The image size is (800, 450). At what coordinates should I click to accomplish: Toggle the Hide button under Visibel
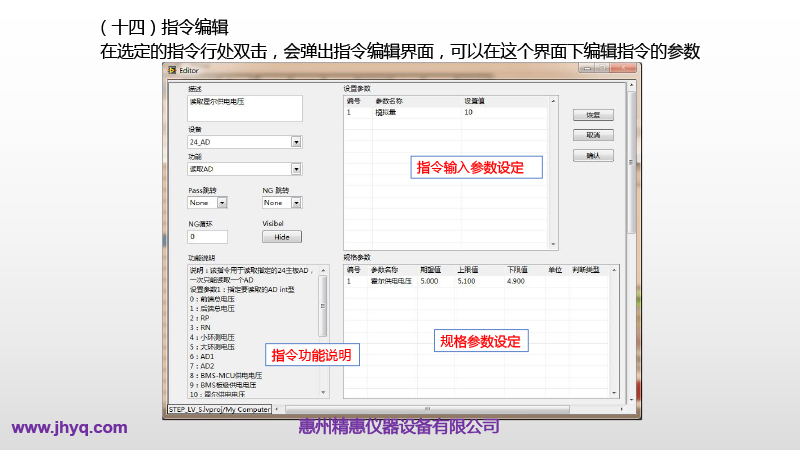pyautogui.click(x=282, y=237)
